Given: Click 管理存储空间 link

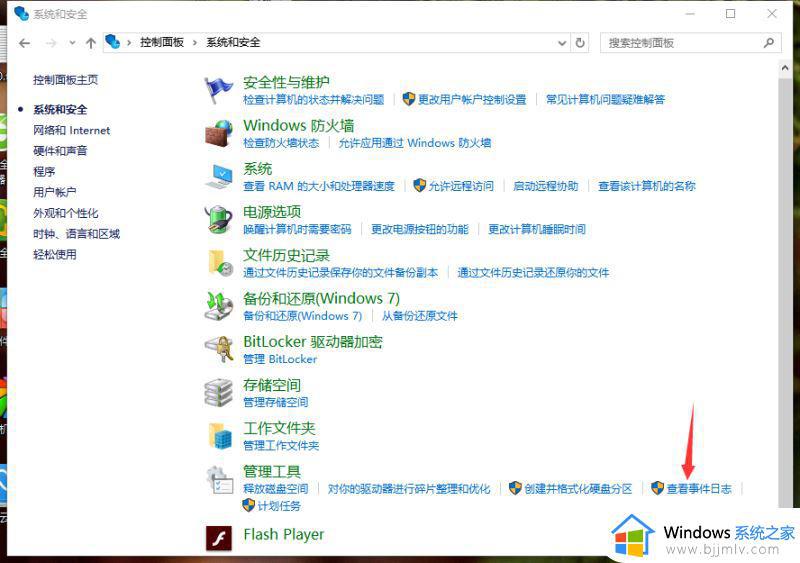Looking at the screenshot, I should tap(276, 402).
